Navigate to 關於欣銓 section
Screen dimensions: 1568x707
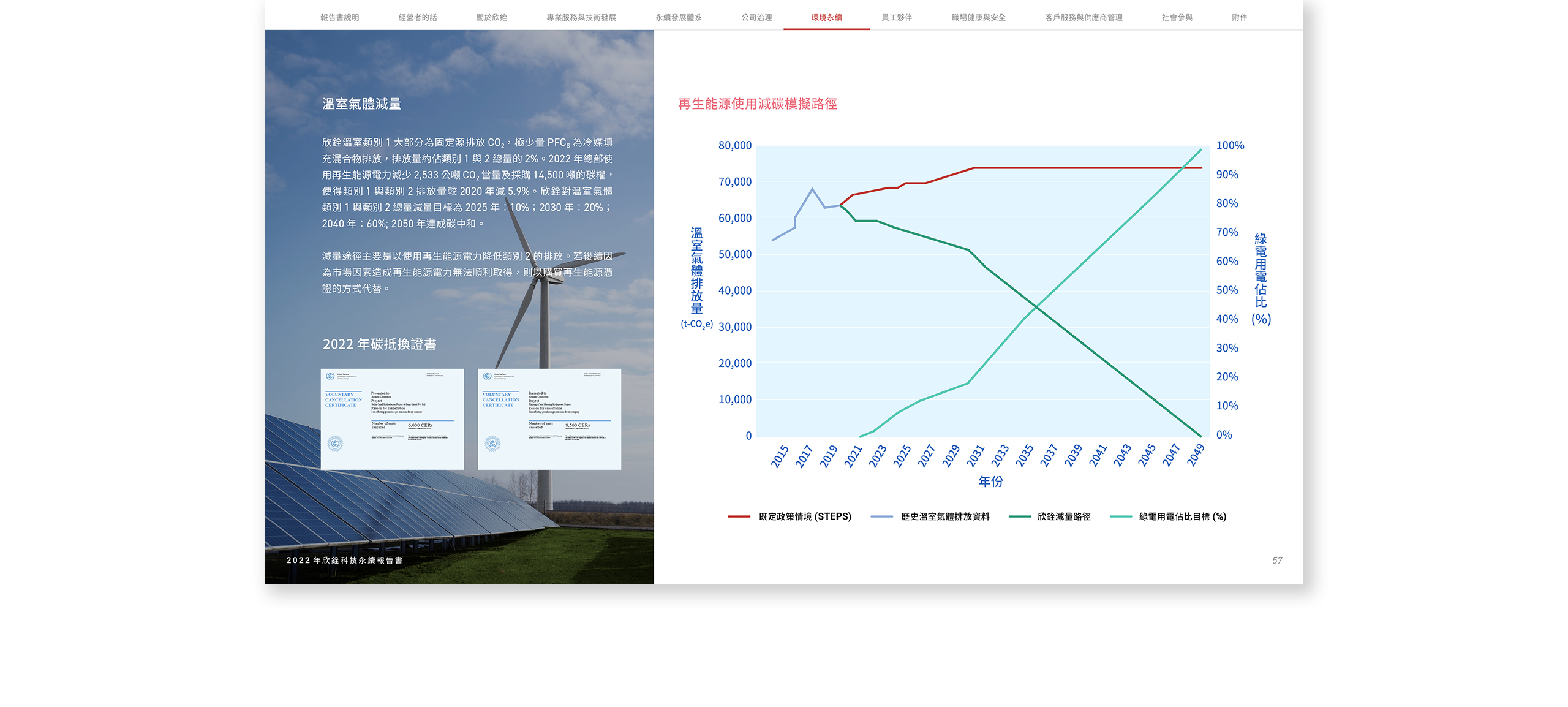pyautogui.click(x=492, y=18)
